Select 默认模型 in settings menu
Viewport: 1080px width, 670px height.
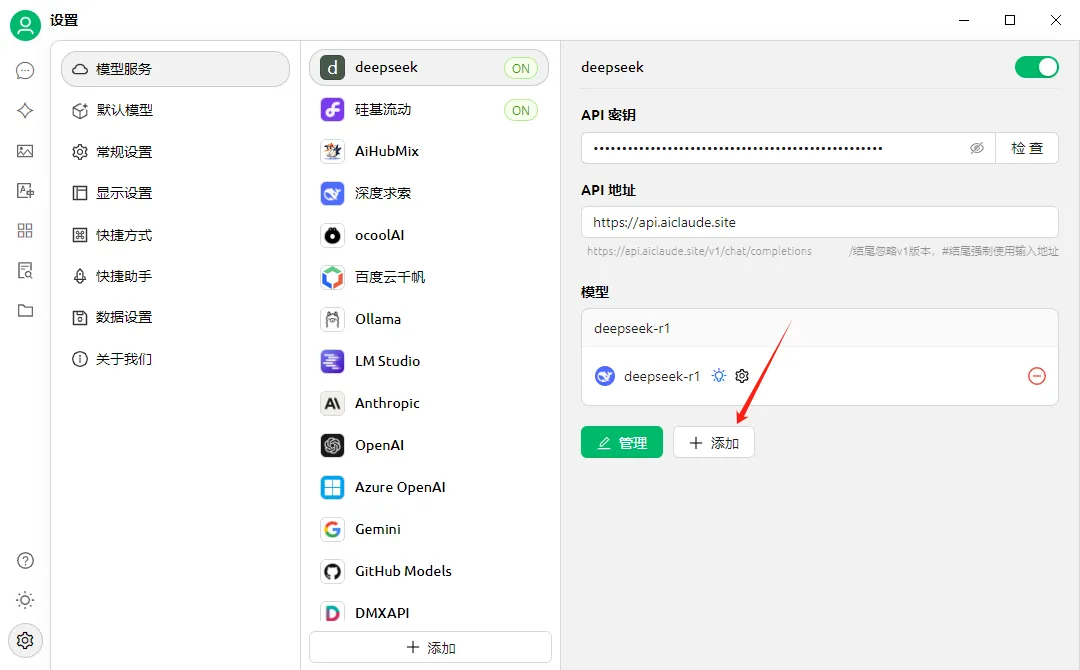[x=124, y=110]
